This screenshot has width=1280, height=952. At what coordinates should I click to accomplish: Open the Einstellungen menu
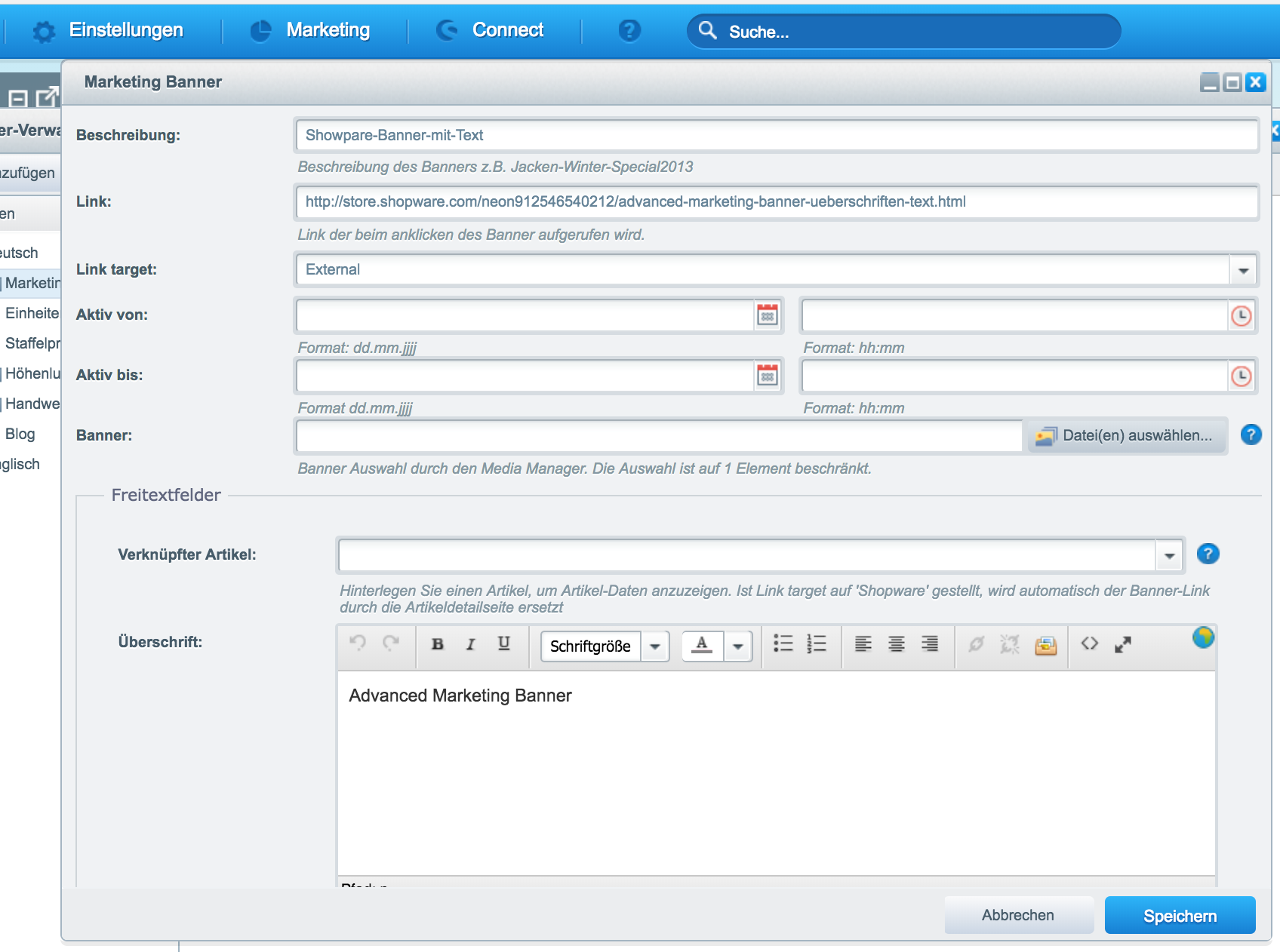(108, 30)
